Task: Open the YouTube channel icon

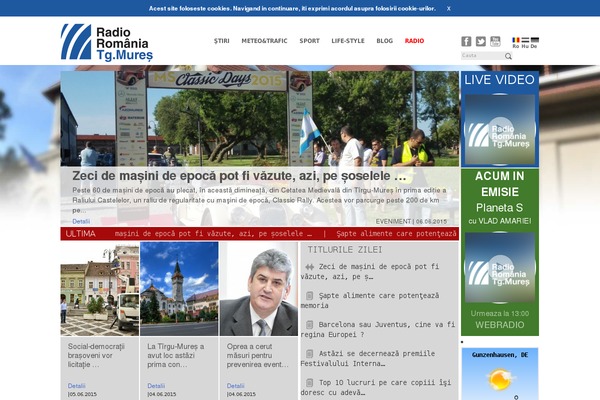Action: tap(495, 41)
